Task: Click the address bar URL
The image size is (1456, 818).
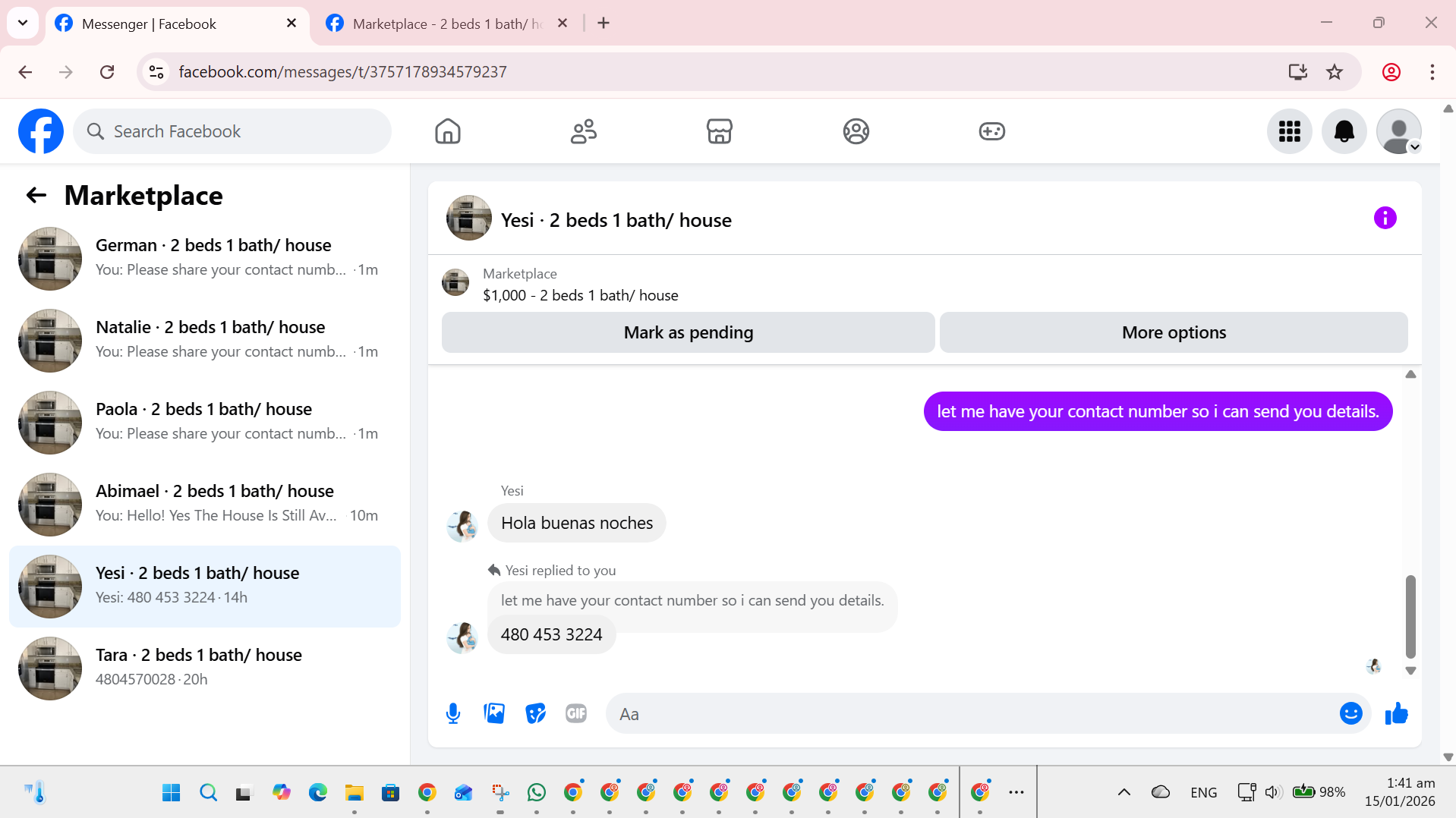Action: (342, 72)
